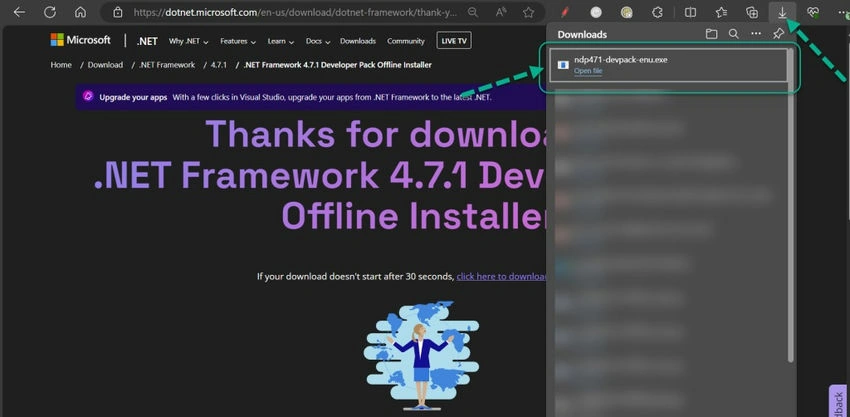This screenshot has width=850, height=417.
Task: Click the LIVE TV button
Action: click(454, 41)
